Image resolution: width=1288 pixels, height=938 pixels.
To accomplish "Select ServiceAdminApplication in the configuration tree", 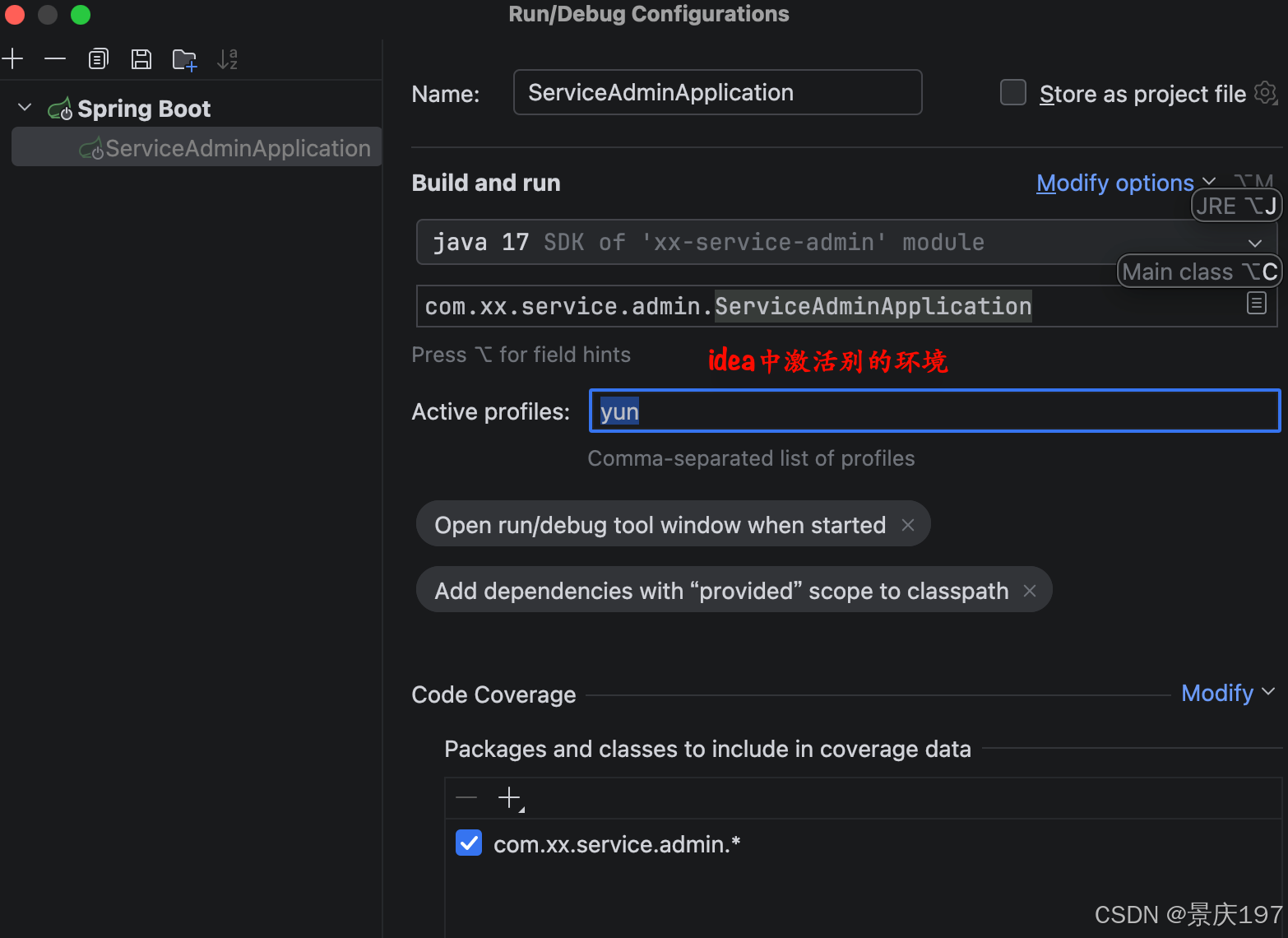I will point(237,148).
